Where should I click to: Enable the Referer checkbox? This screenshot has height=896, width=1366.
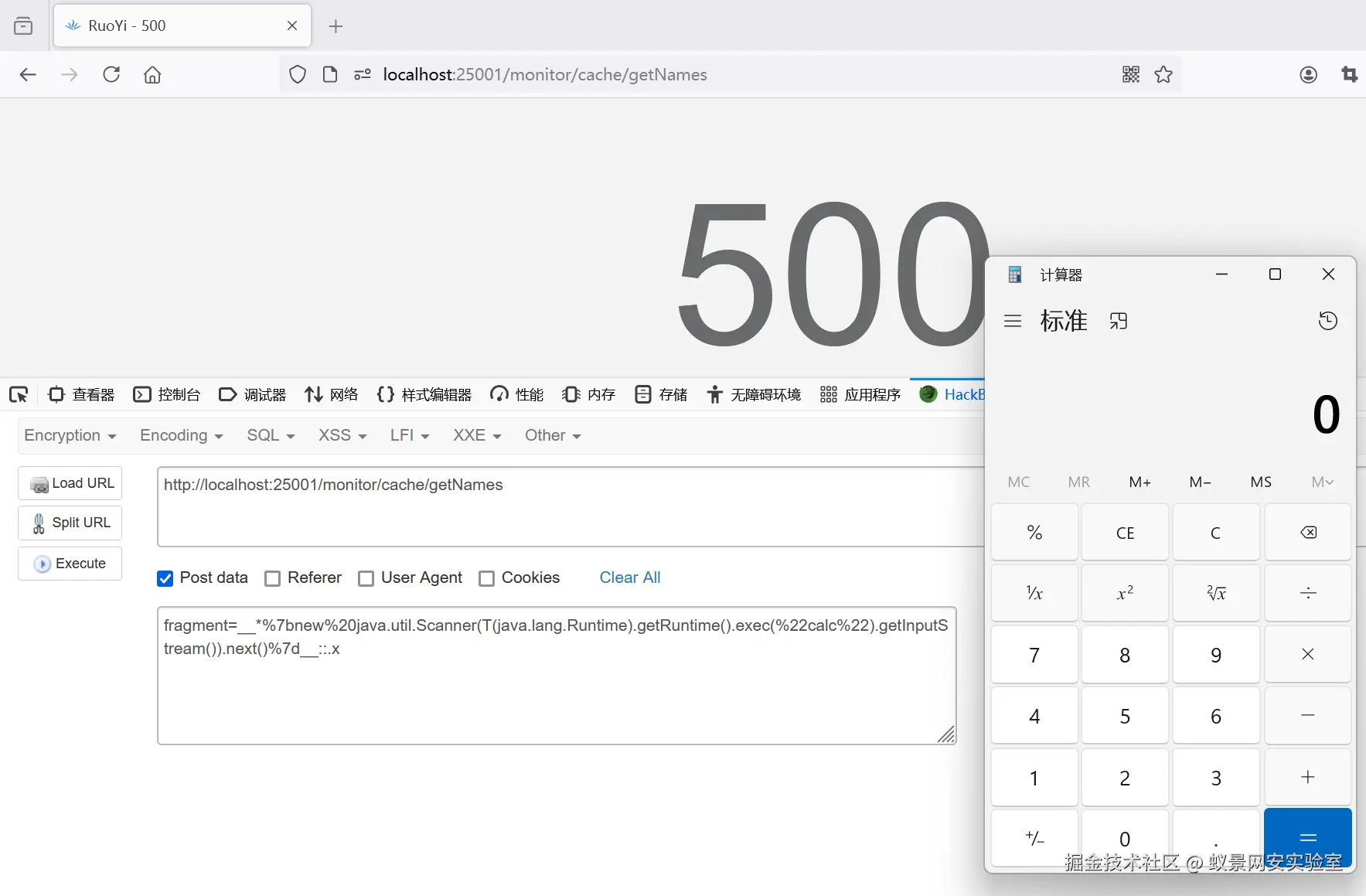pos(272,578)
